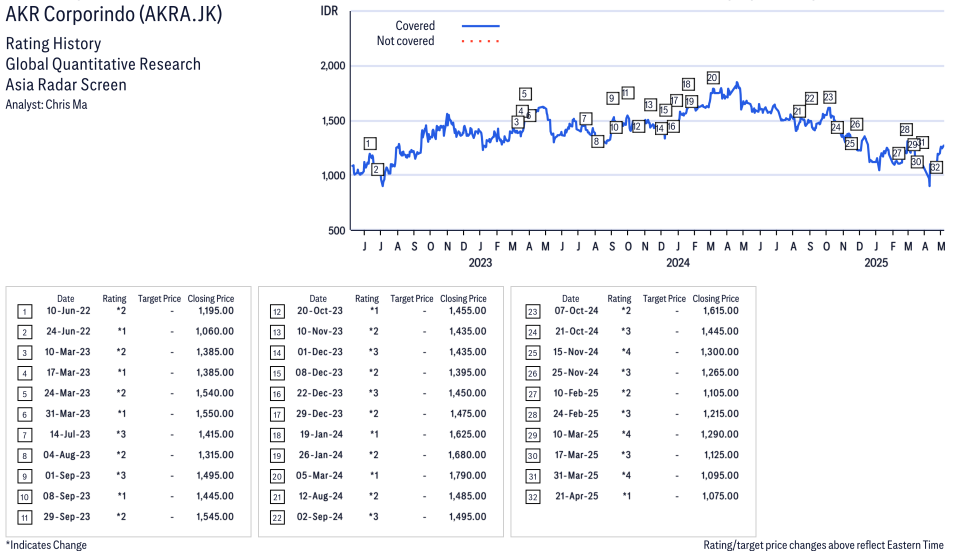The width and height of the screenshot is (955, 551).
Task: Click chart marker 9 on the price chart
Action: (612, 98)
